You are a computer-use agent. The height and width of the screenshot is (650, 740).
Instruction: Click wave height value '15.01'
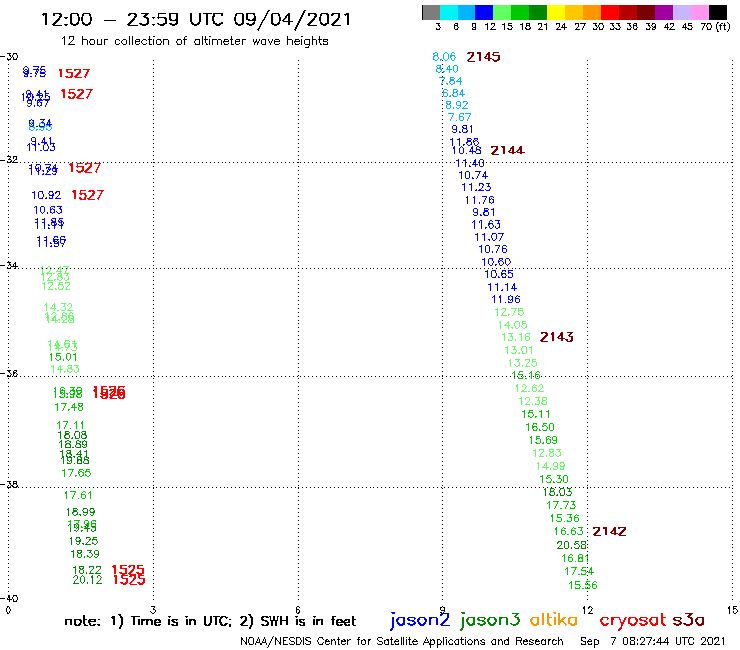(63, 357)
